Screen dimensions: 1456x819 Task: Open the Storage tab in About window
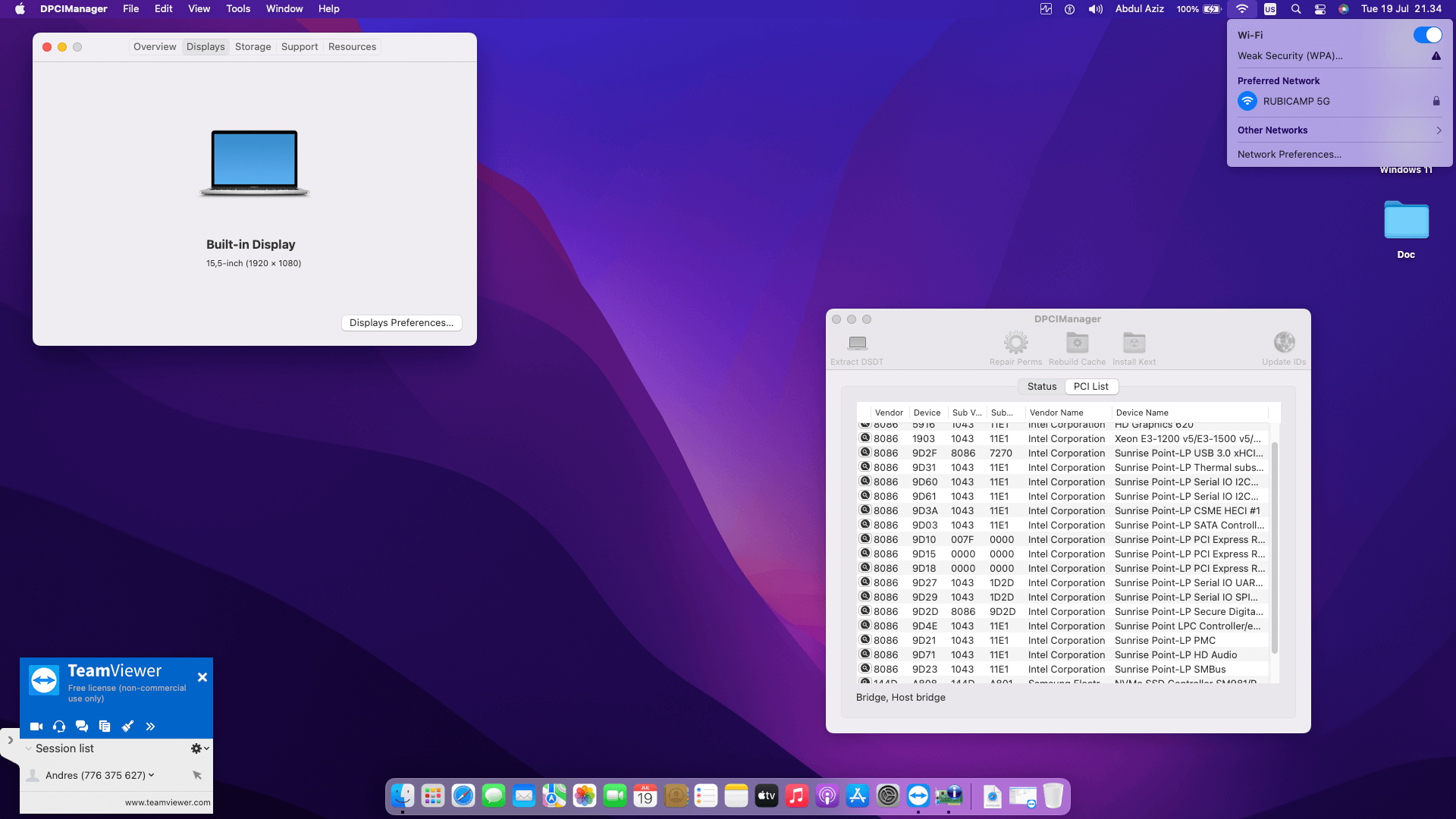click(x=253, y=47)
